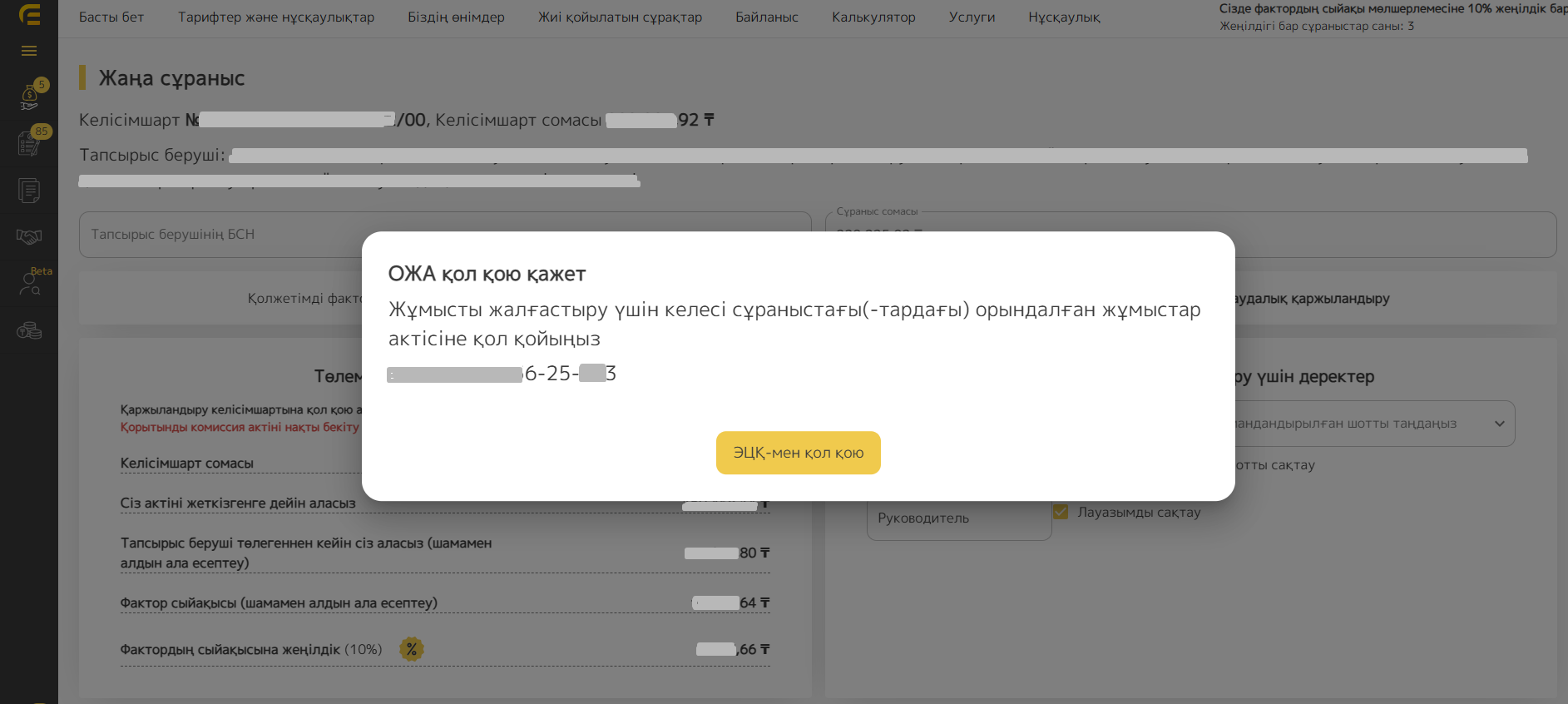
Task: Open the money icon with badge 5
Action: tap(29, 97)
